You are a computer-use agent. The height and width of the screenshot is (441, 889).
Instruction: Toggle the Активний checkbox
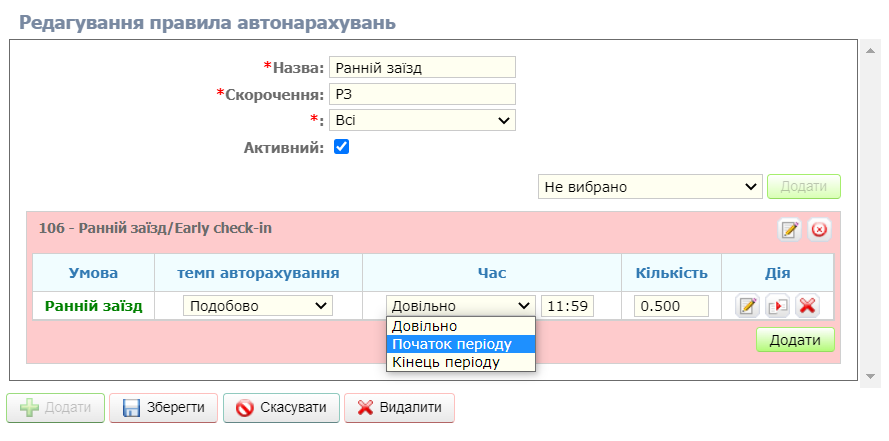coord(341,147)
